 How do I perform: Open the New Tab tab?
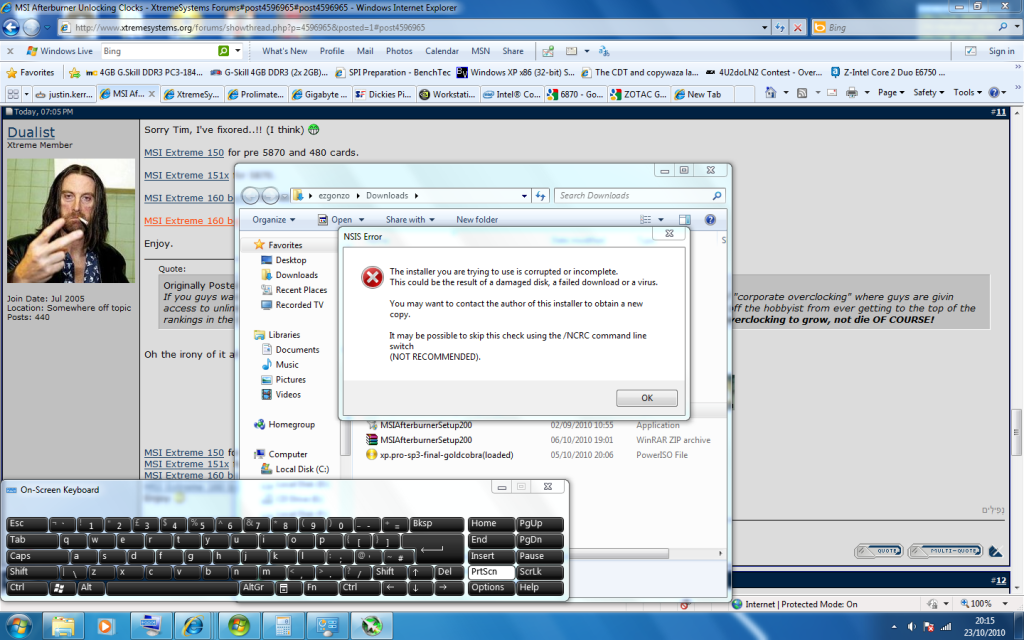pyautogui.click(x=703, y=94)
